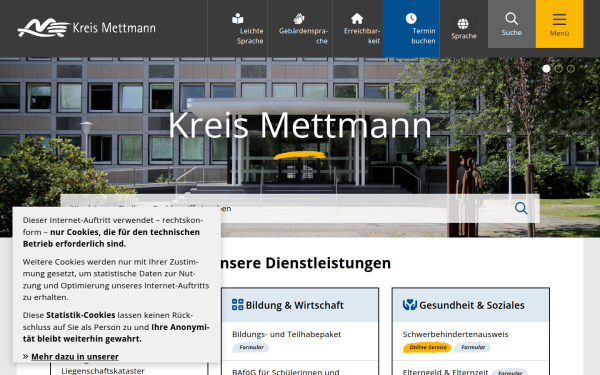This screenshot has width=600, height=375.
Task: Open the Suche search panel
Action: (x=512, y=24)
